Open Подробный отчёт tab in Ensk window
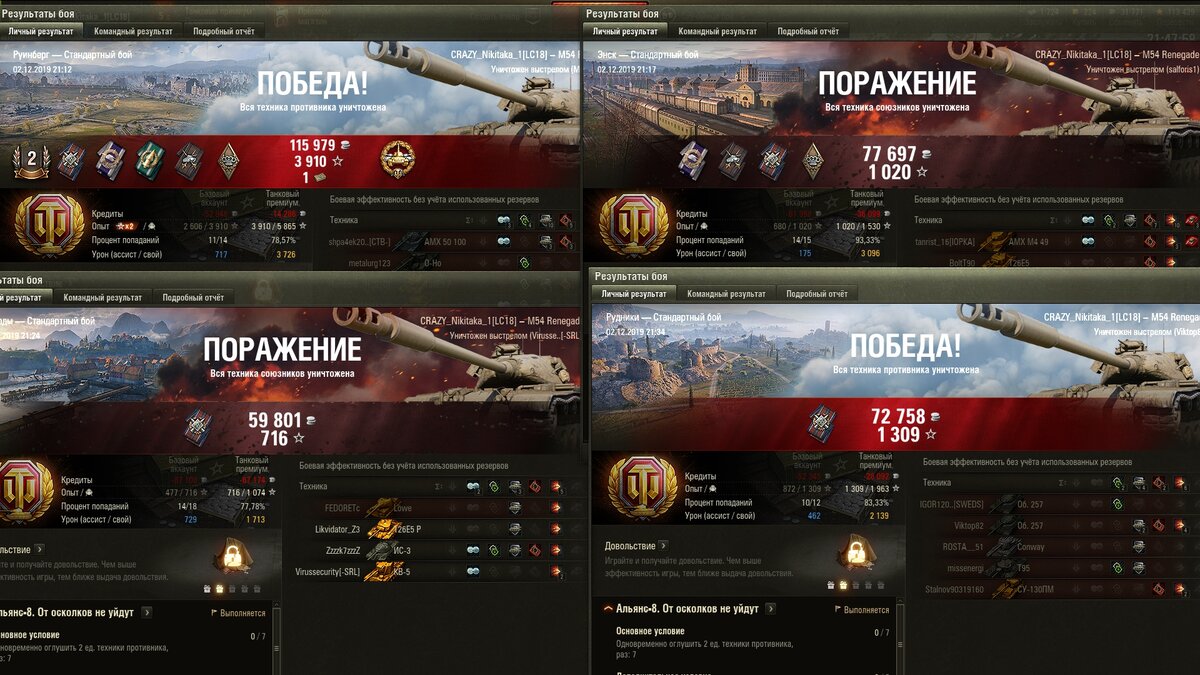This screenshot has width=1200, height=675. [x=809, y=32]
